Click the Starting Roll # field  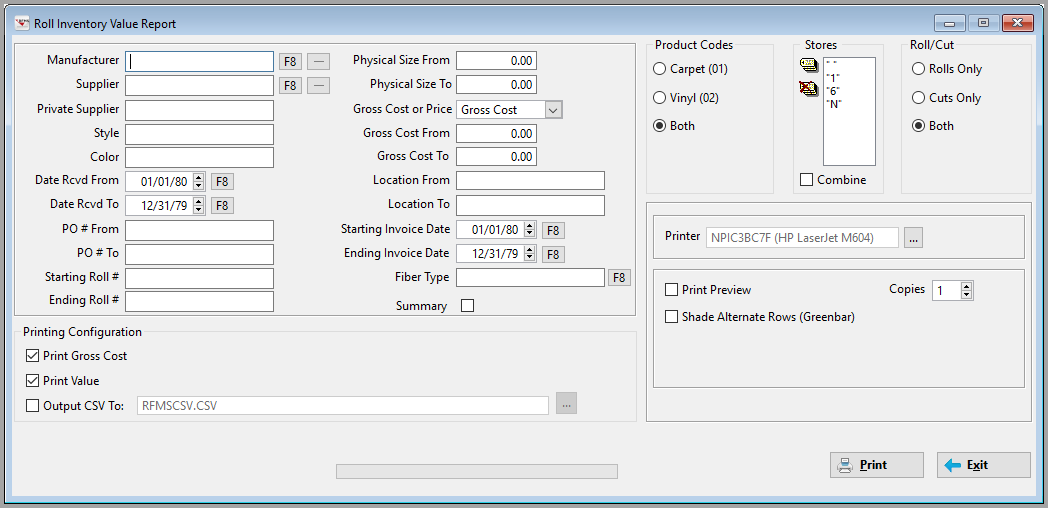click(199, 278)
